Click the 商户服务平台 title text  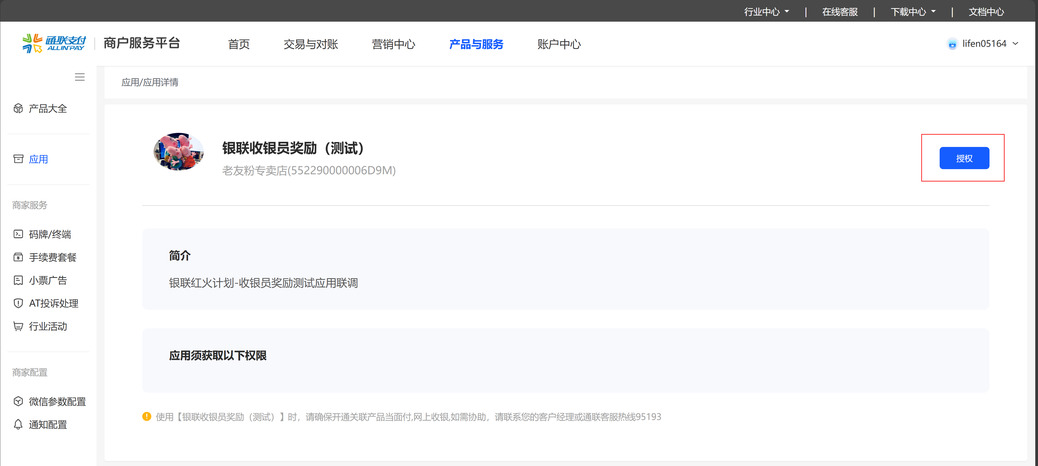click(142, 44)
